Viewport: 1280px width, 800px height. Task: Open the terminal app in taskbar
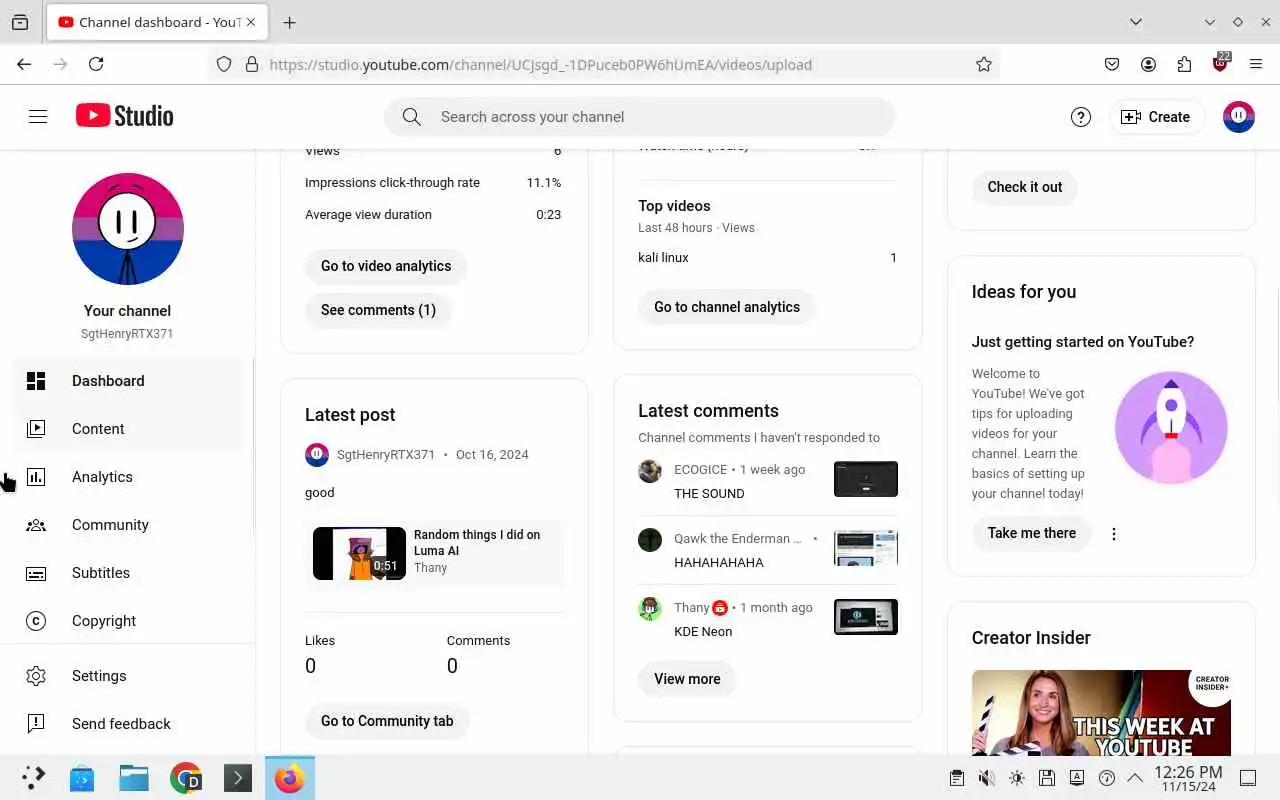(x=238, y=778)
